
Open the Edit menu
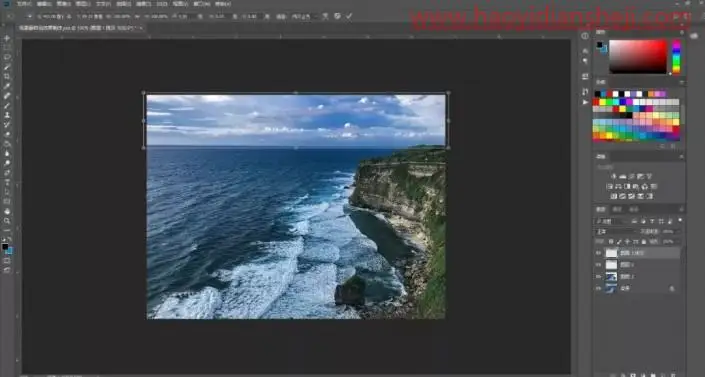tap(44, 4)
